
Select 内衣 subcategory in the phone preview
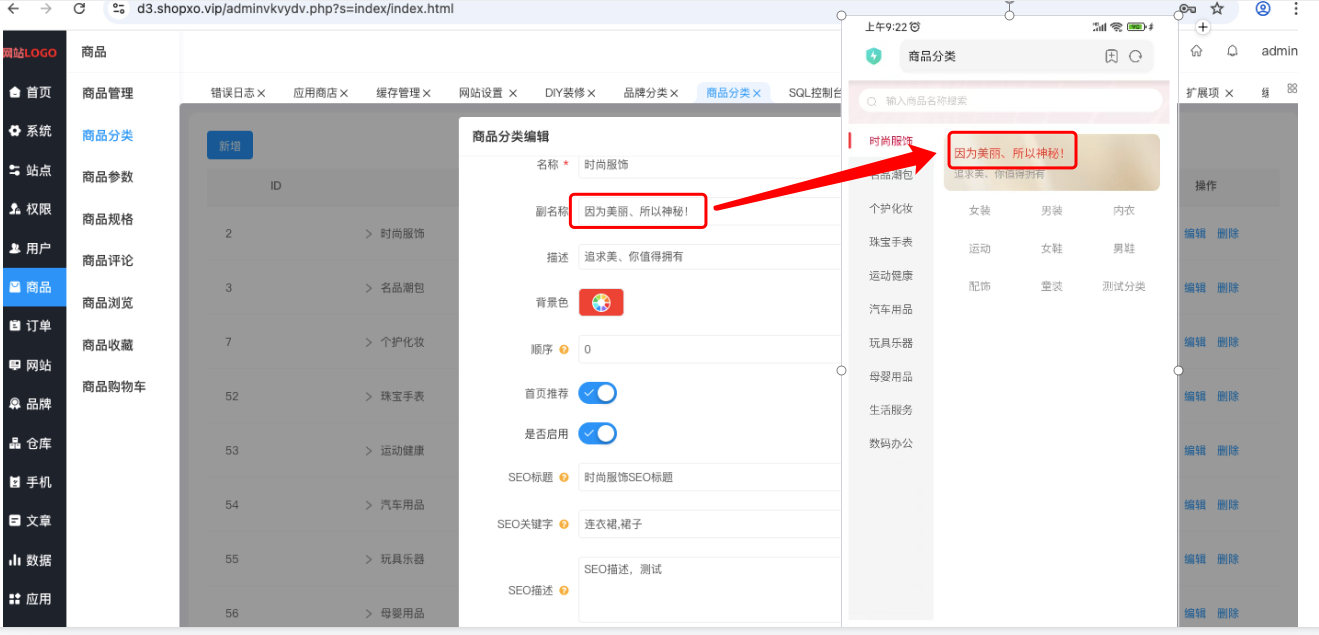coord(1124,211)
